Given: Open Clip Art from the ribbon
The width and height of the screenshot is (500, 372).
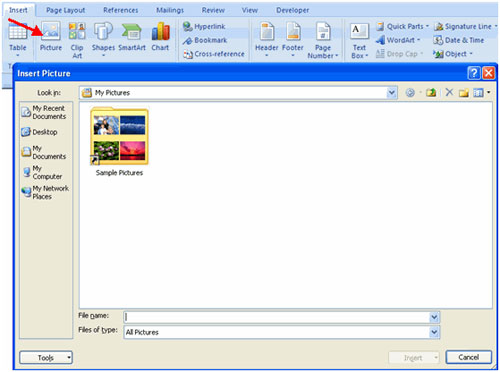Looking at the screenshot, I should 77,40.
